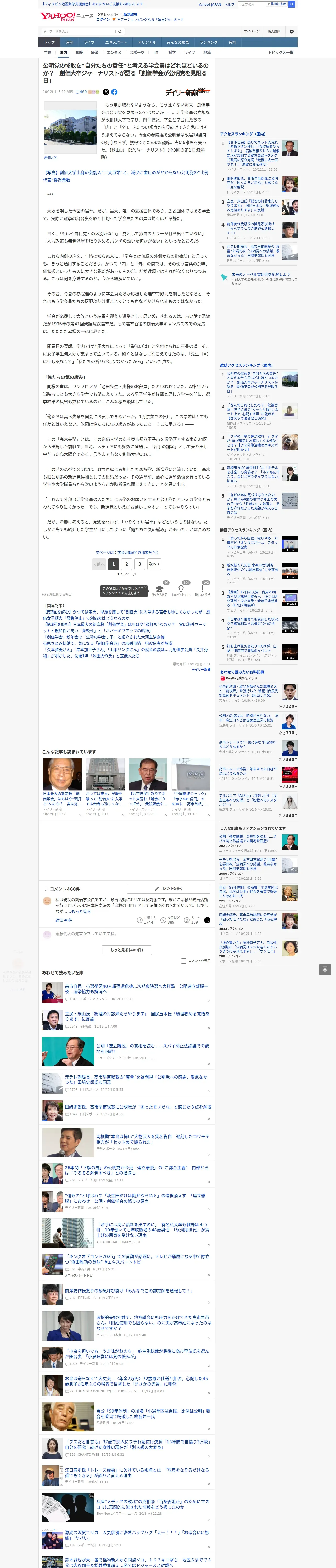
Task: Share article on Facebook icon
Action: (114, 92)
